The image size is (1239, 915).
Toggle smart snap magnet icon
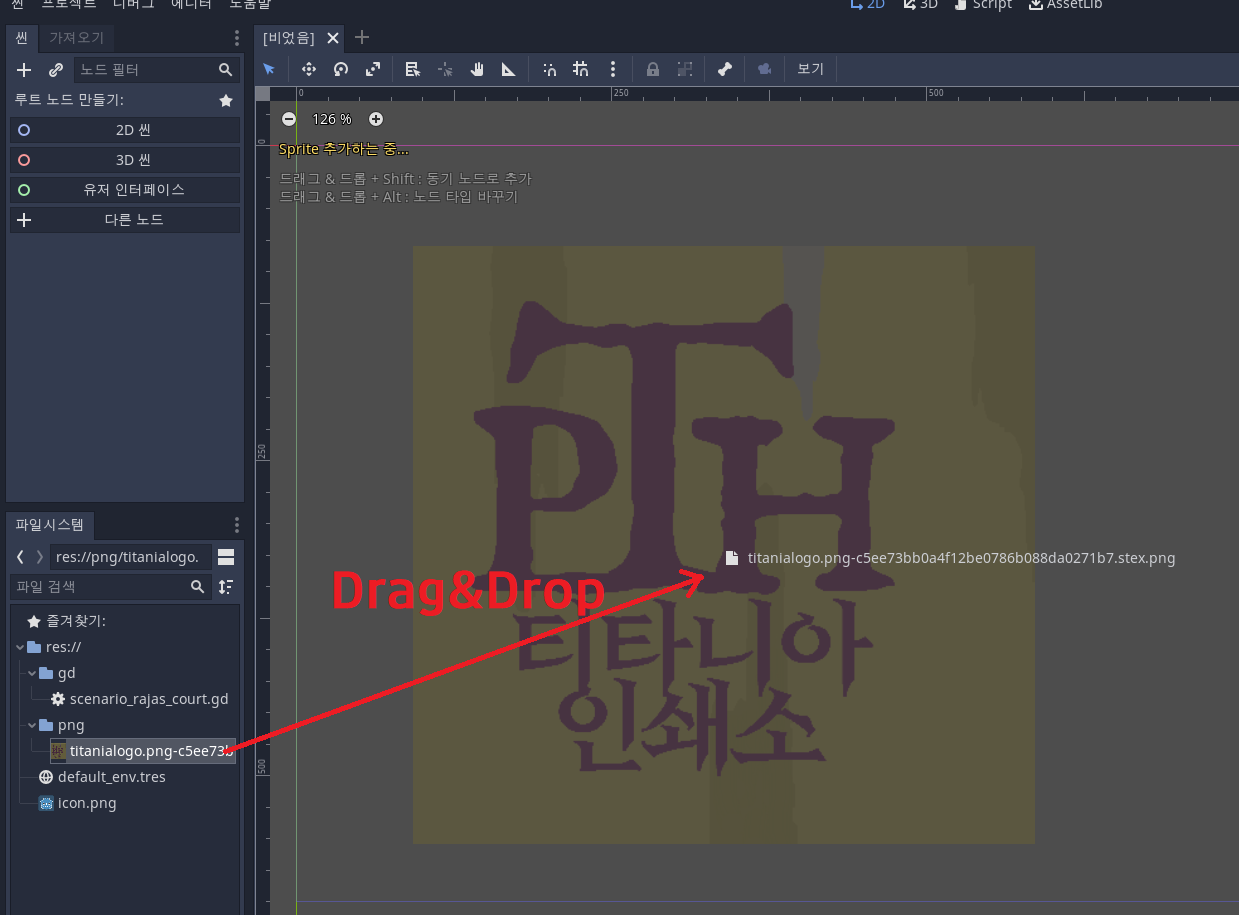click(549, 69)
